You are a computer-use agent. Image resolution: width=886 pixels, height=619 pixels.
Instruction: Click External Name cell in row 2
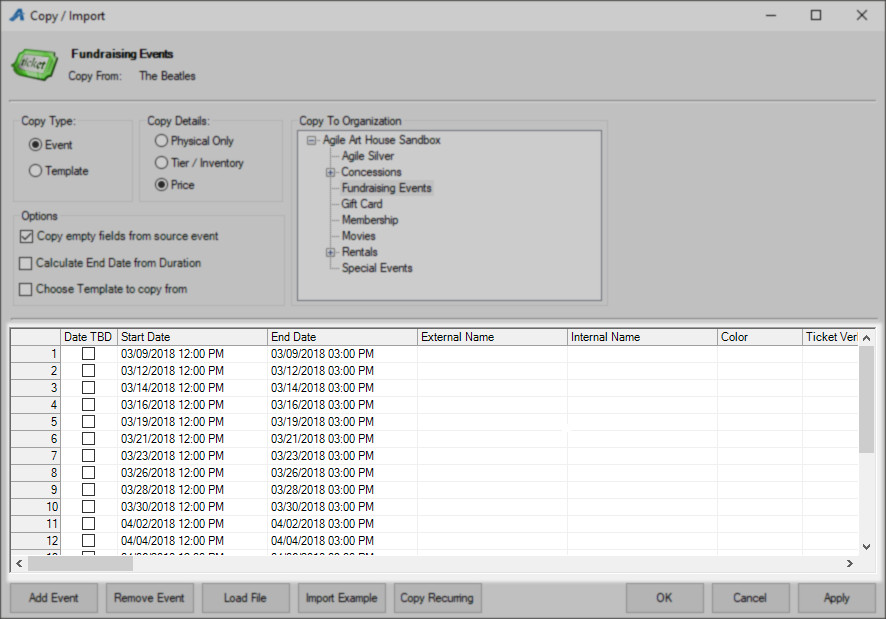click(492, 371)
